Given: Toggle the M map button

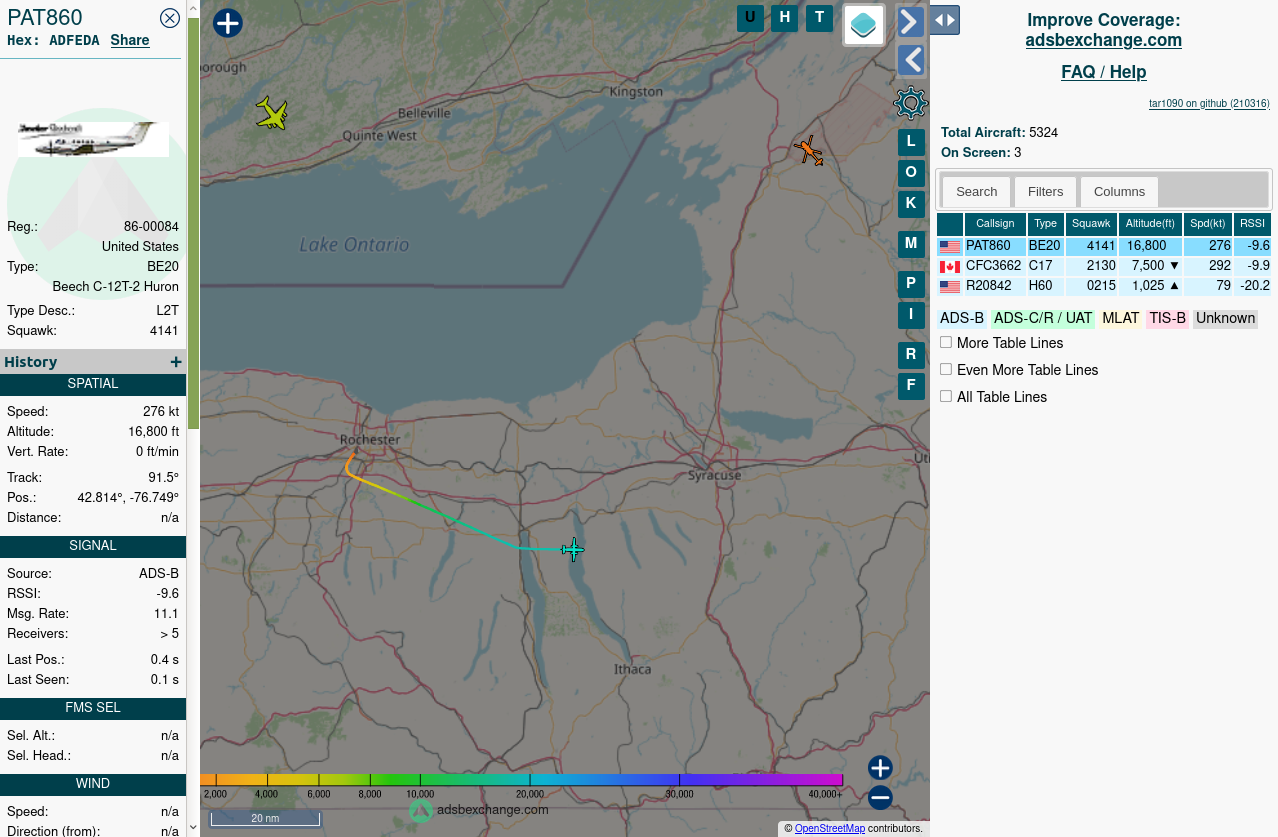Looking at the screenshot, I should click(911, 244).
